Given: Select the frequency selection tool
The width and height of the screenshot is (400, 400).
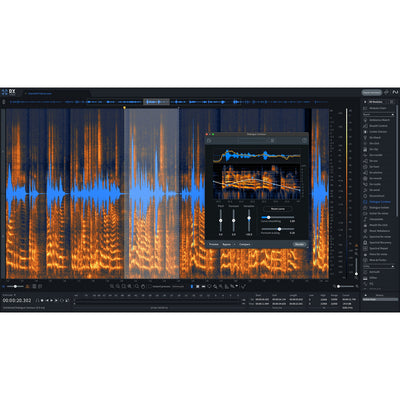Looking at the screenshot, I should point(203,286).
